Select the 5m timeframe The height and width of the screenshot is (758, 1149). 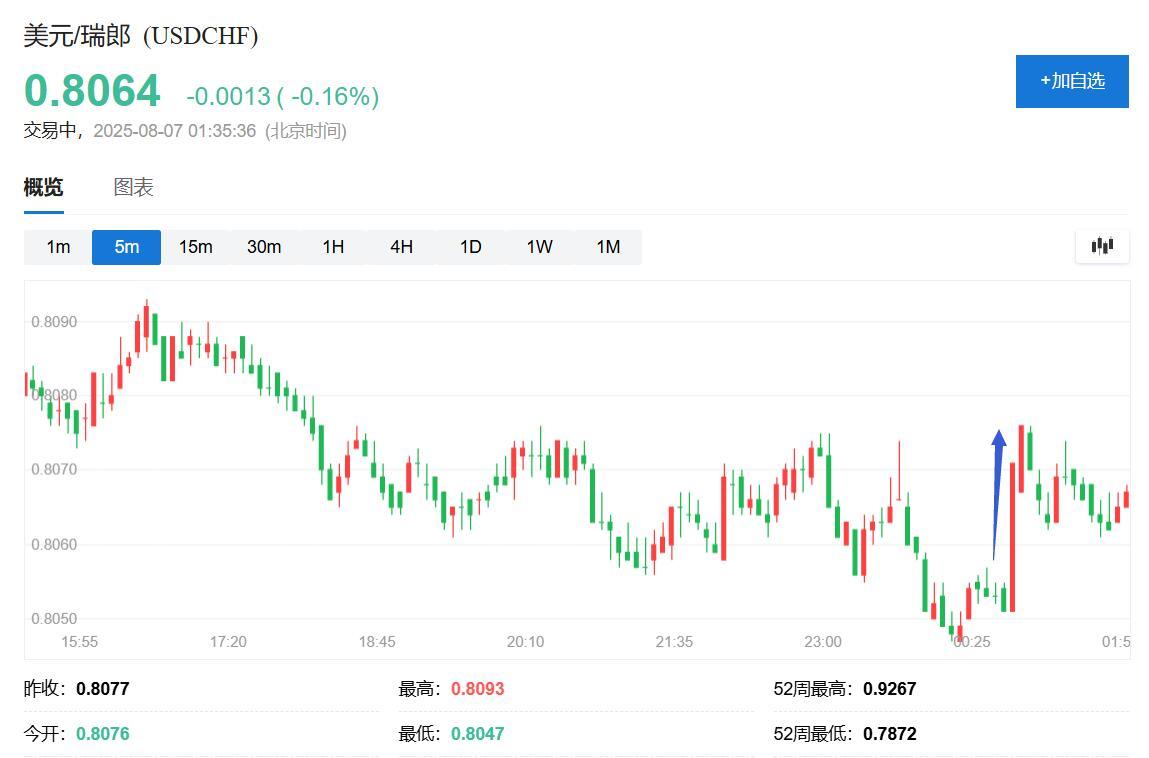tap(126, 247)
